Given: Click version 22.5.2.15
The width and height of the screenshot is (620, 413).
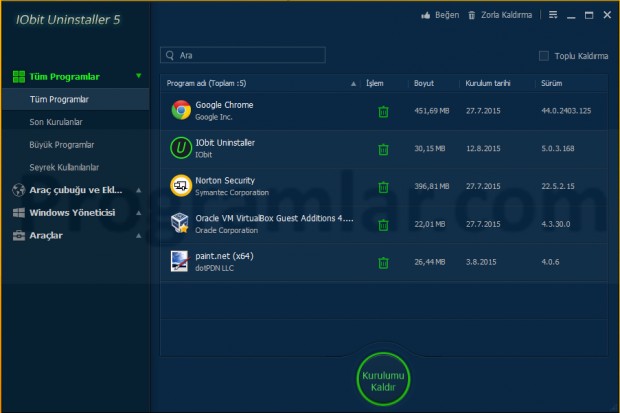Looking at the screenshot, I should [x=558, y=186].
